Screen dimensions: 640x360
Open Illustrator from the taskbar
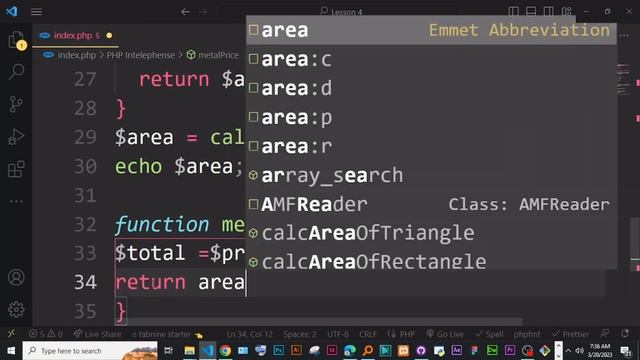tap(296, 351)
